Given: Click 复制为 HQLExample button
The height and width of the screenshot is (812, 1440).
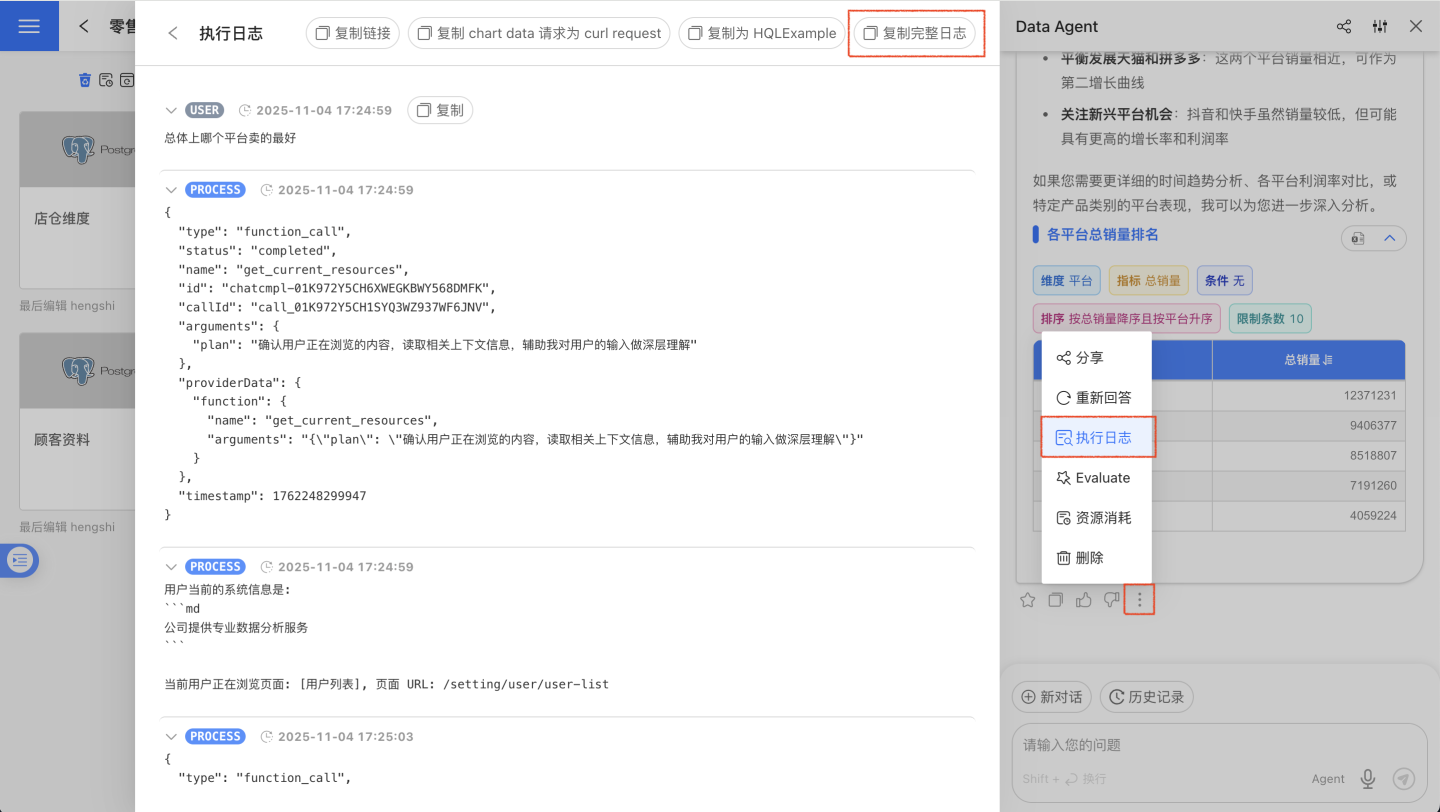Looking at the screenshot, I should [x=761, y=33].
